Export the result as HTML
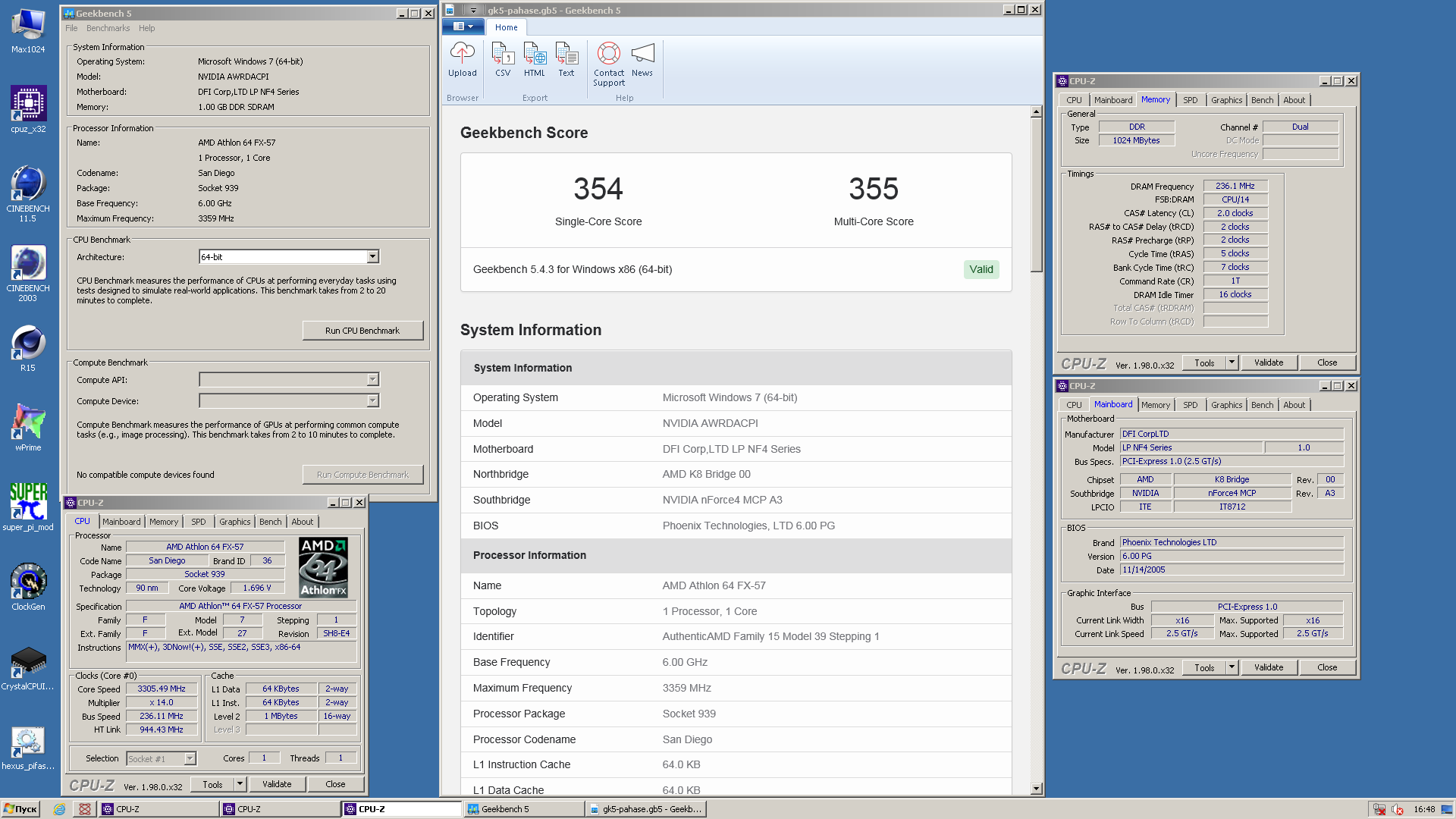Image resolution: width=1456 pixels, height=819 pixels. (535, 59)
